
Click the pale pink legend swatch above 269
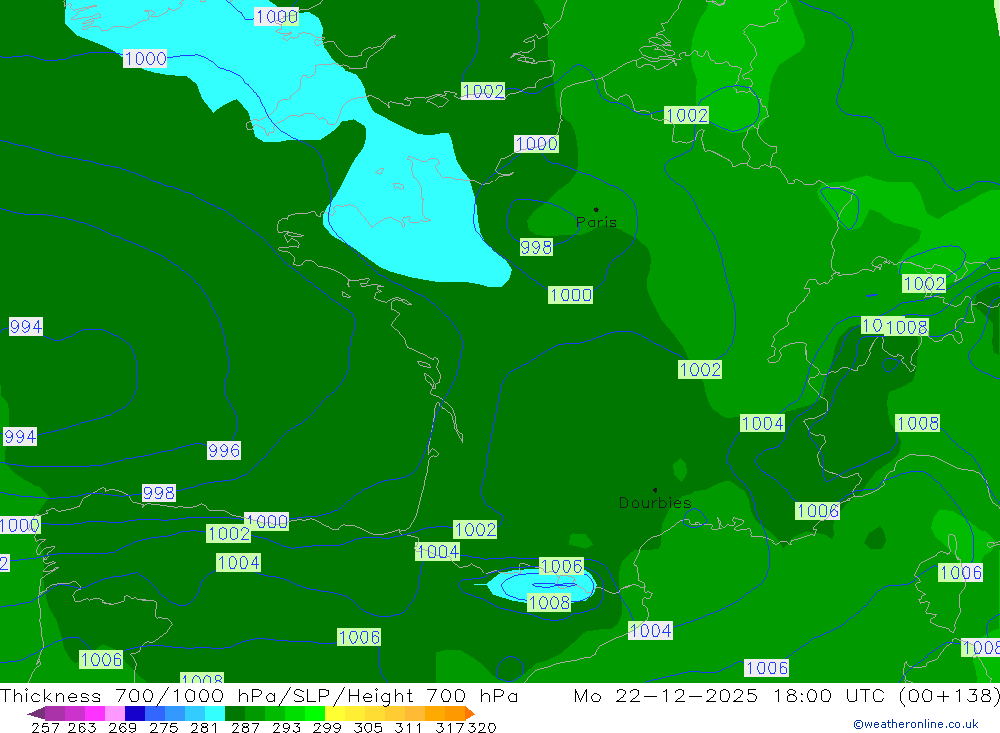tap(113, 713)
